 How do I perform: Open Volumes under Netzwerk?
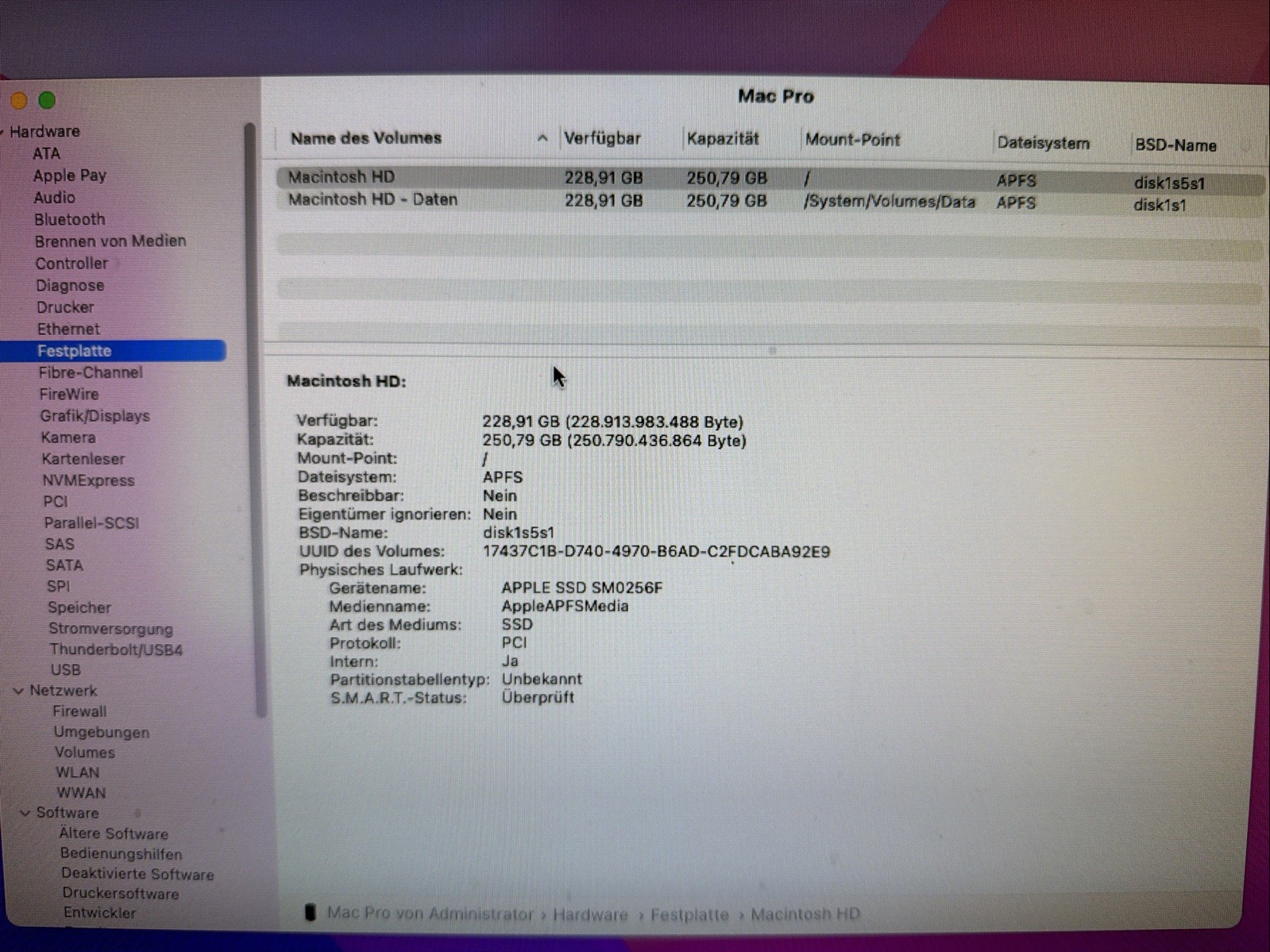point(85,752)
